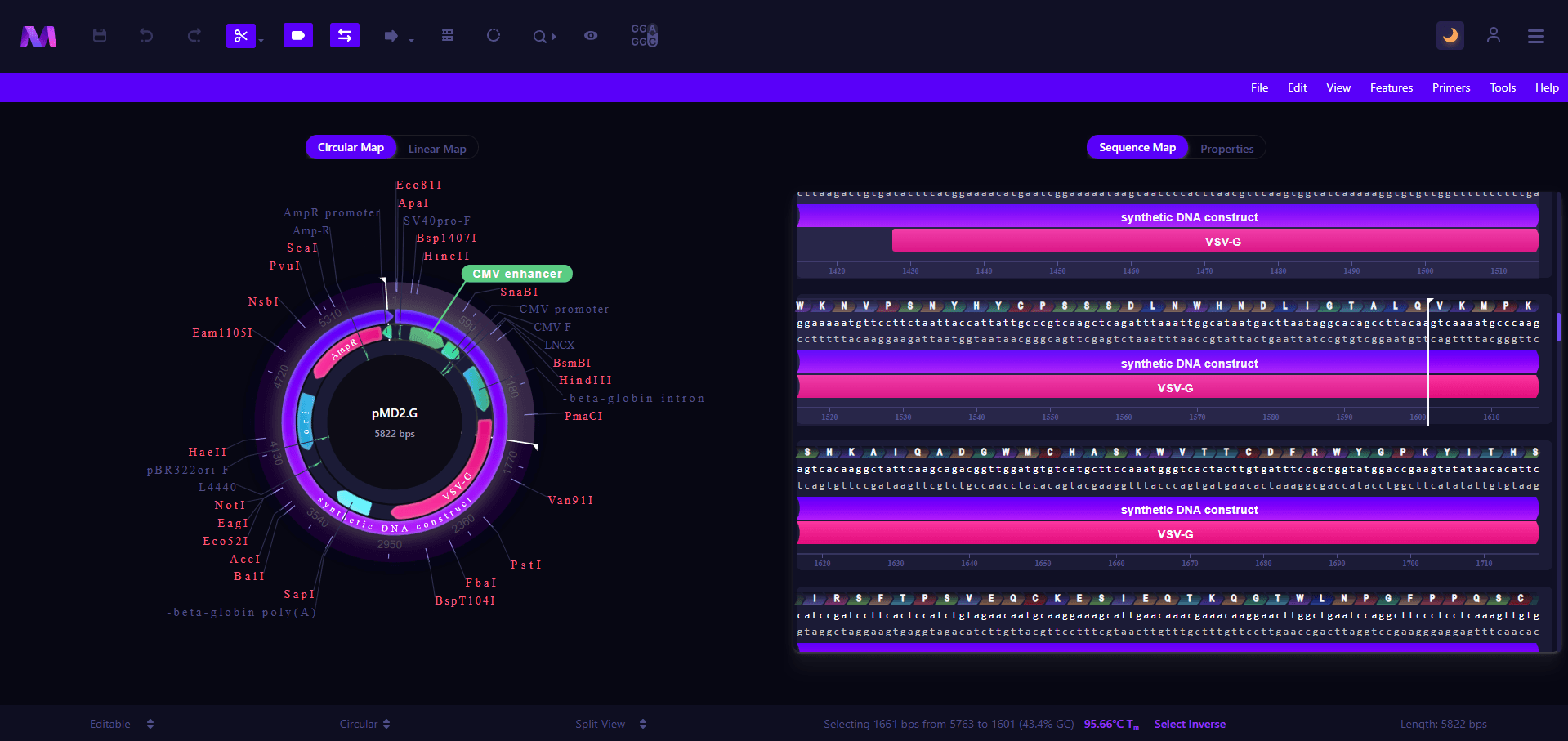Switch to the Linear Map view
Screen dimensions: 1568x741
click(x=437, y=149)
